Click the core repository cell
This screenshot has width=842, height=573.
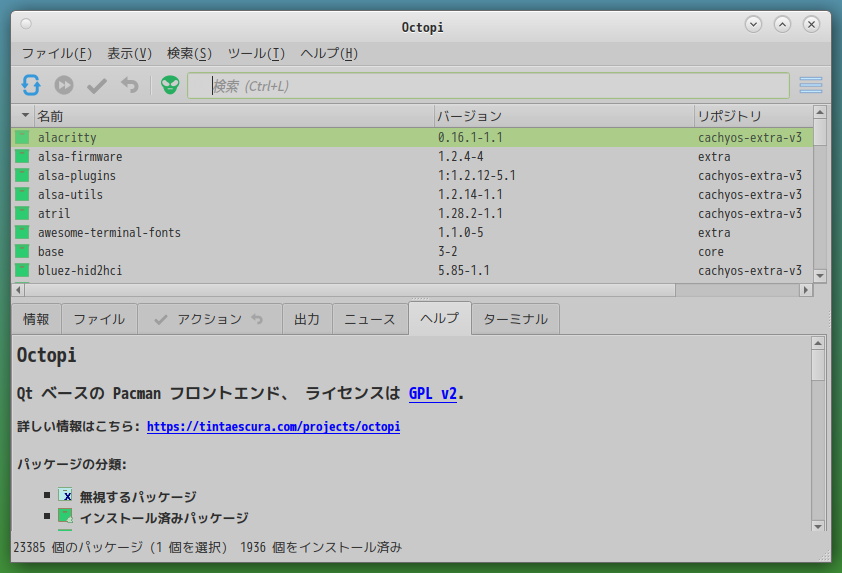point(710,251)
